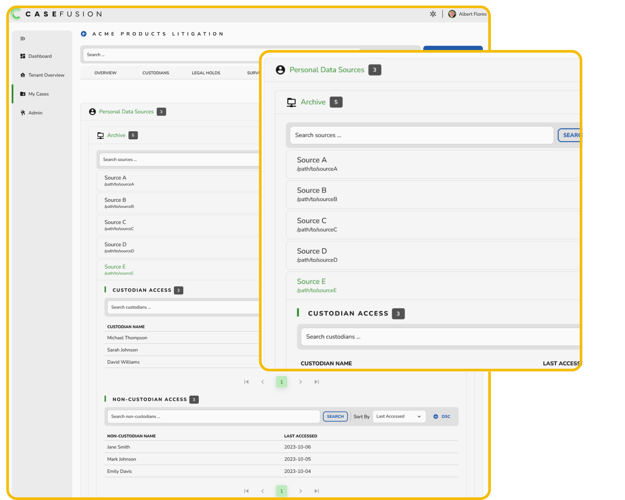Switch to the Legal Holds tab
The width and height of the screenshot is (625, 500).
click(206, 73)
